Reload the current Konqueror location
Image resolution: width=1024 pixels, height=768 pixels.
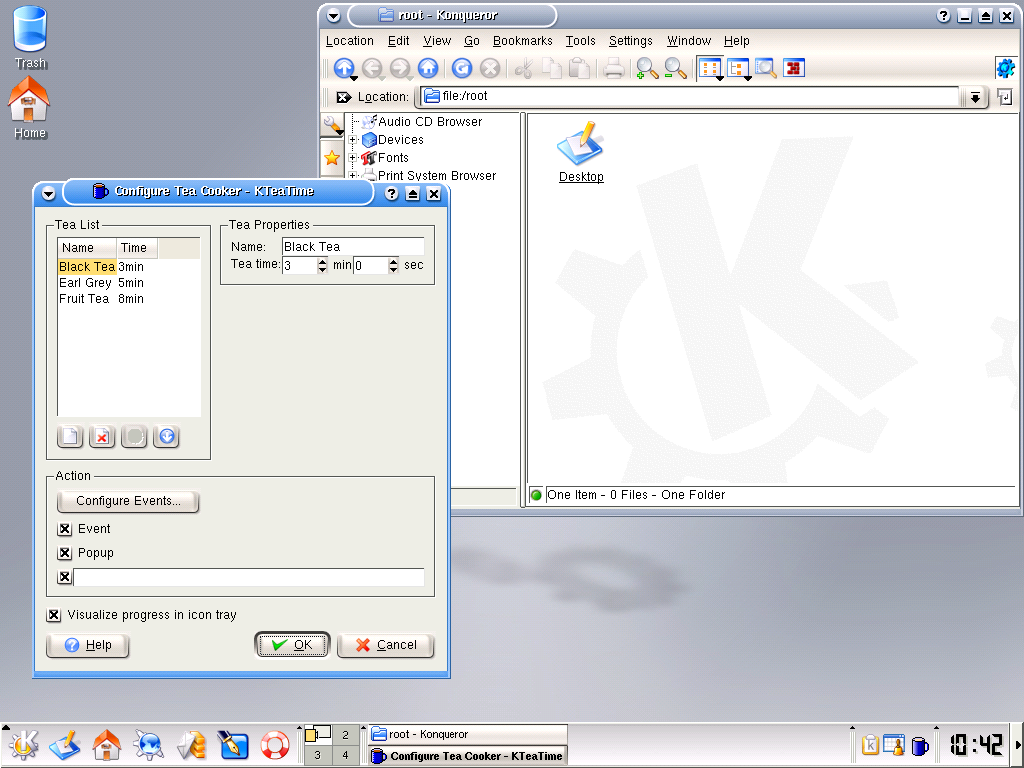[462, 68]
